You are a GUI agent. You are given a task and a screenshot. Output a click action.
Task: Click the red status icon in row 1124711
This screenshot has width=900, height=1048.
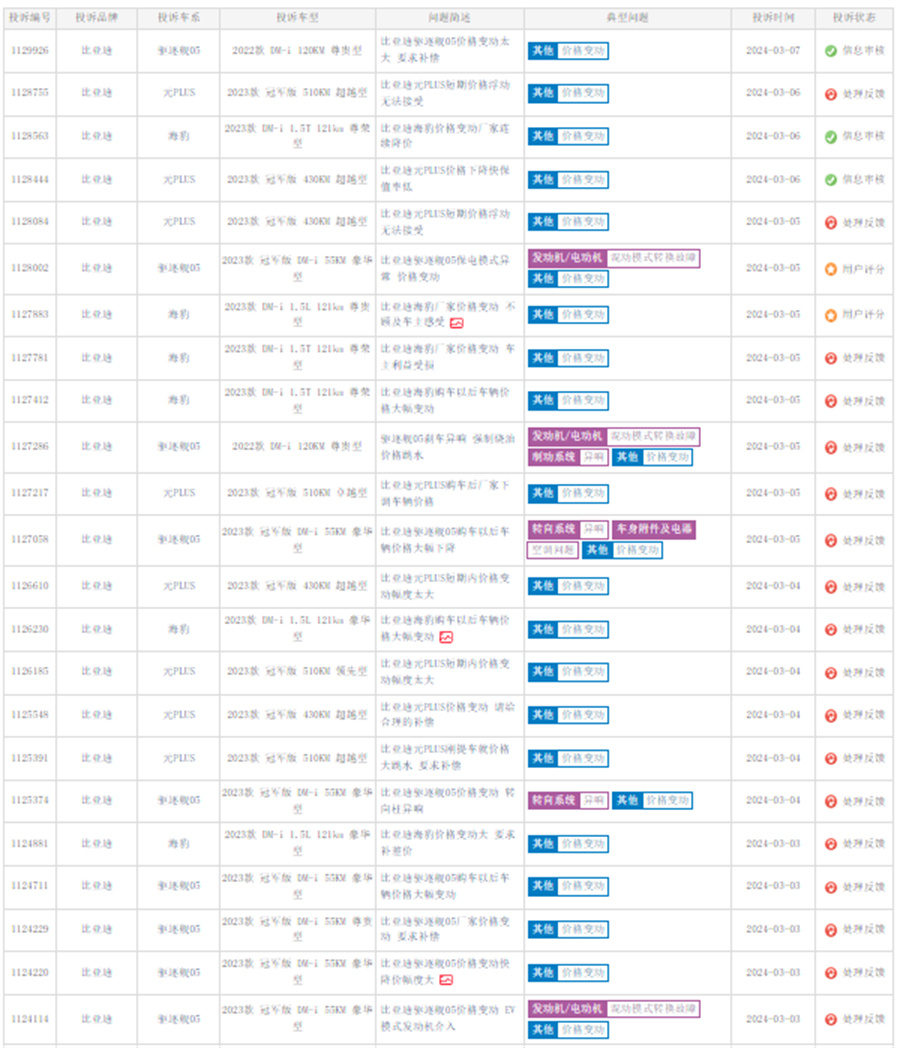point(831,888)
